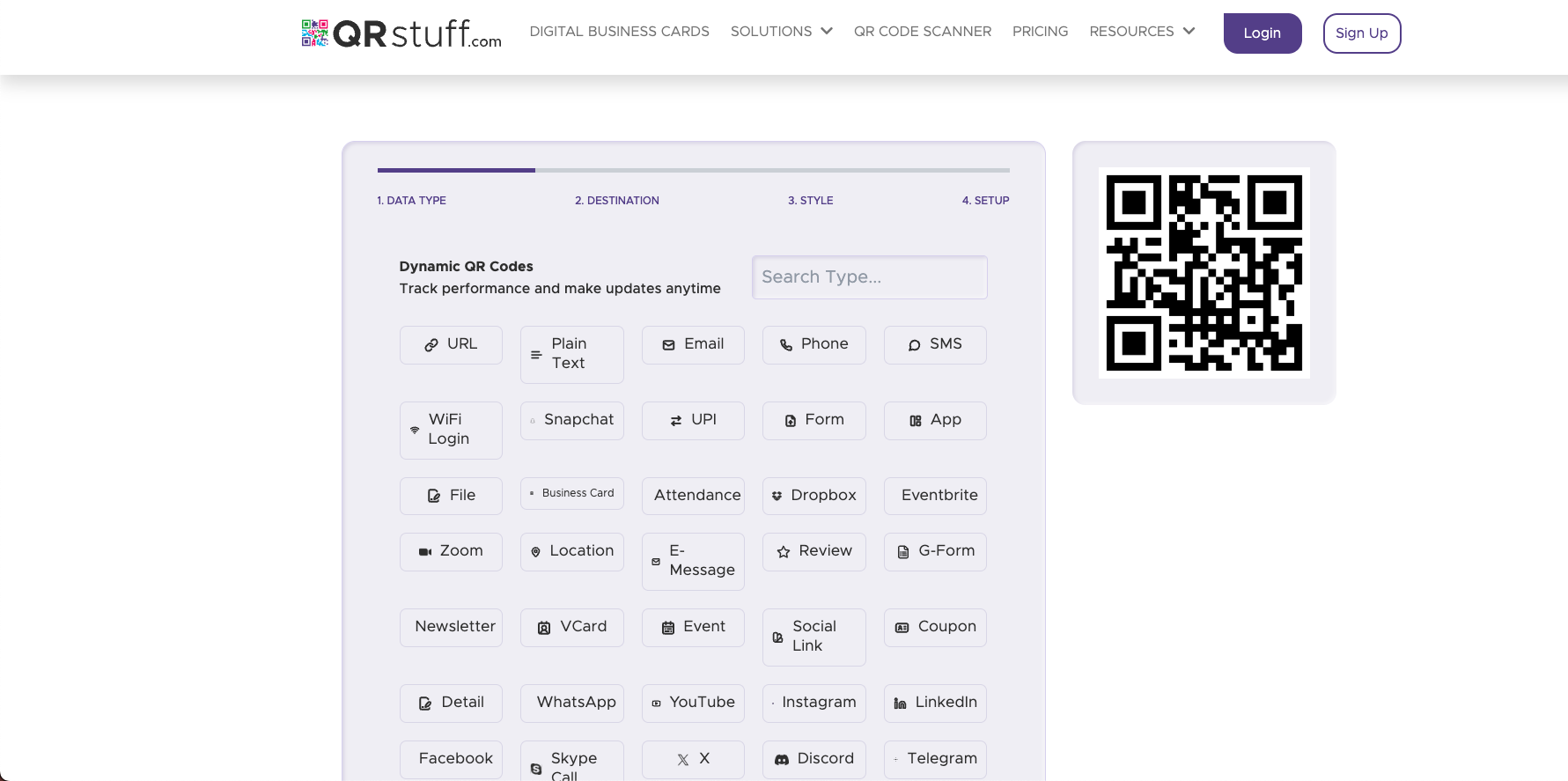
Task: Select the Coupon ticket icon
Action: pos(902,628)
